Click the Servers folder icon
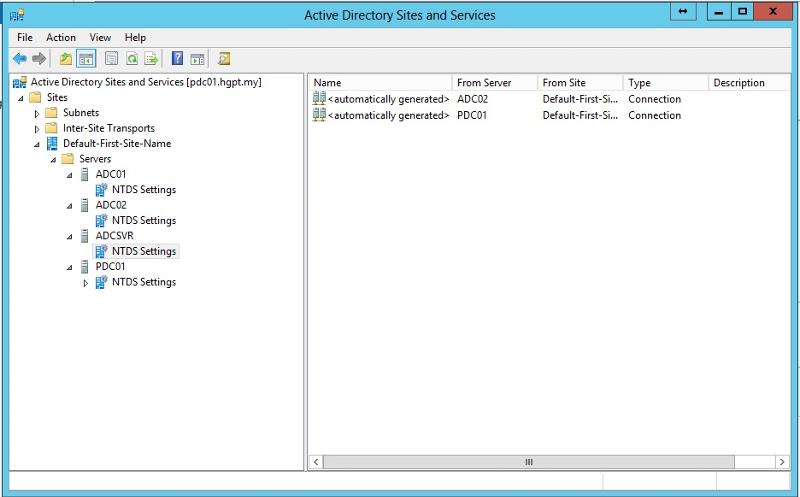The height and width of the screenshot is (497, 800). coord(68,159)
